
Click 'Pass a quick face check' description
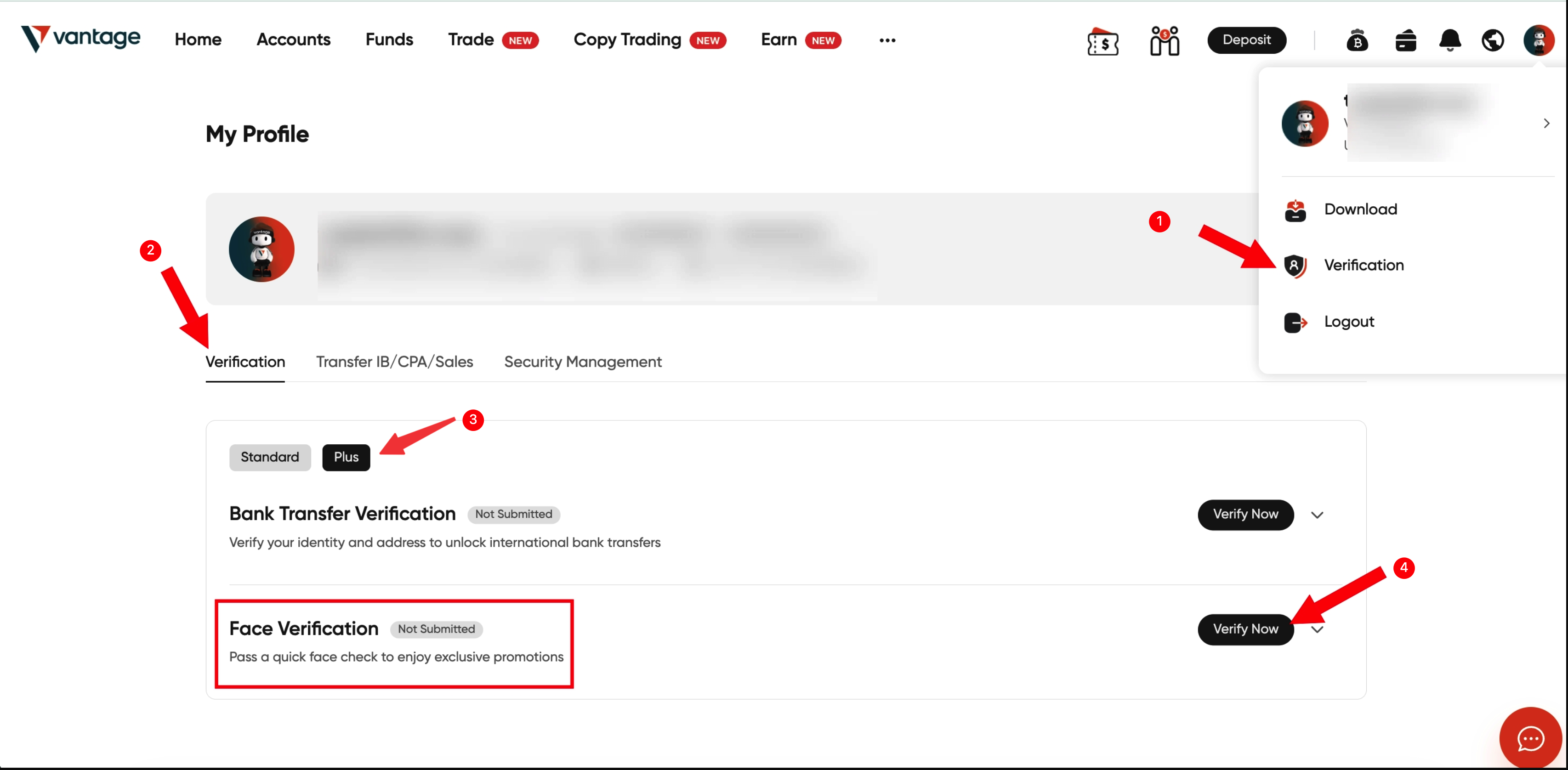(x=396, y=657)
